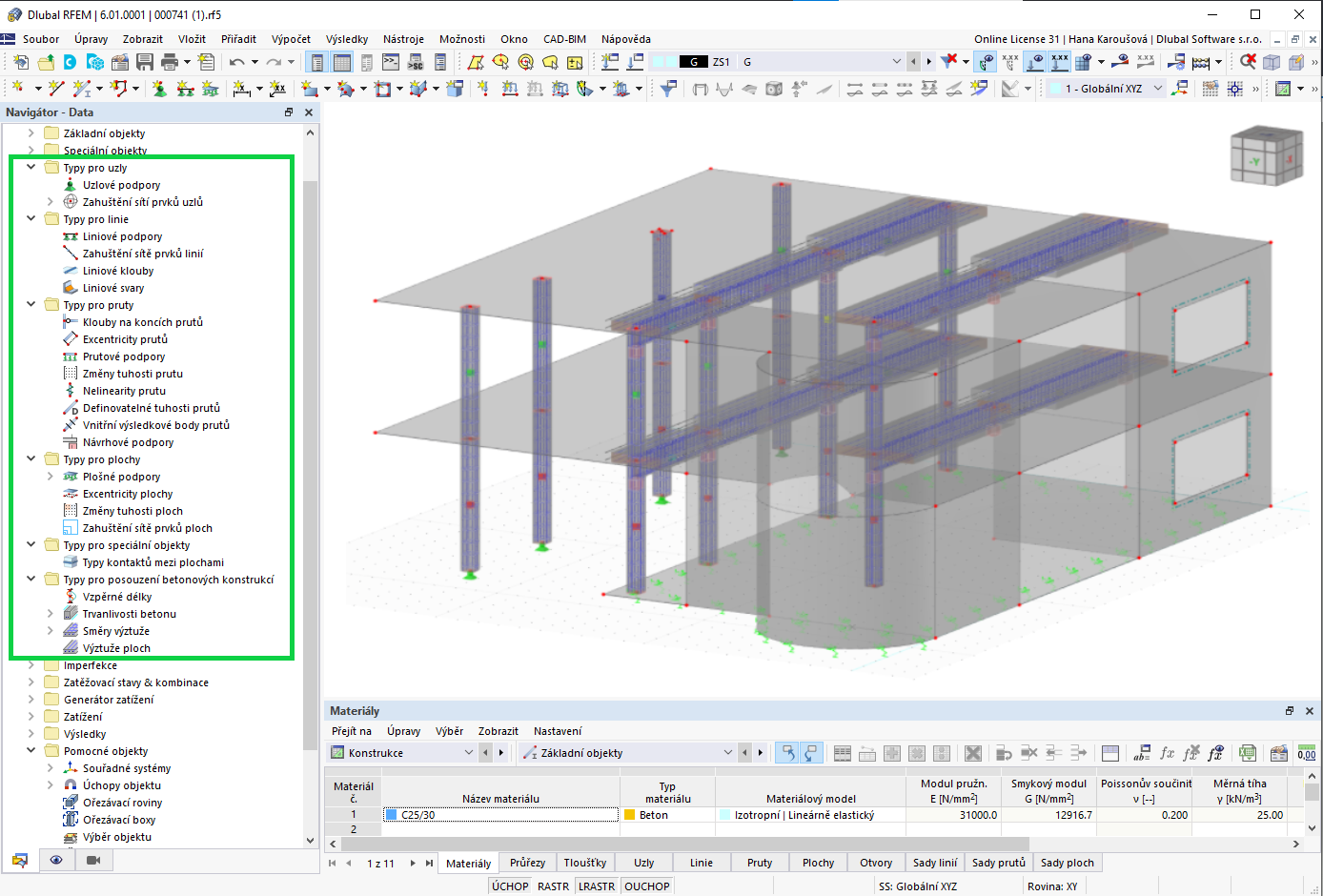Image resolution: width=1323 pixels, height=896 pixels.
Task: Go to next table page arrow
Action: [x=413, y=863]
